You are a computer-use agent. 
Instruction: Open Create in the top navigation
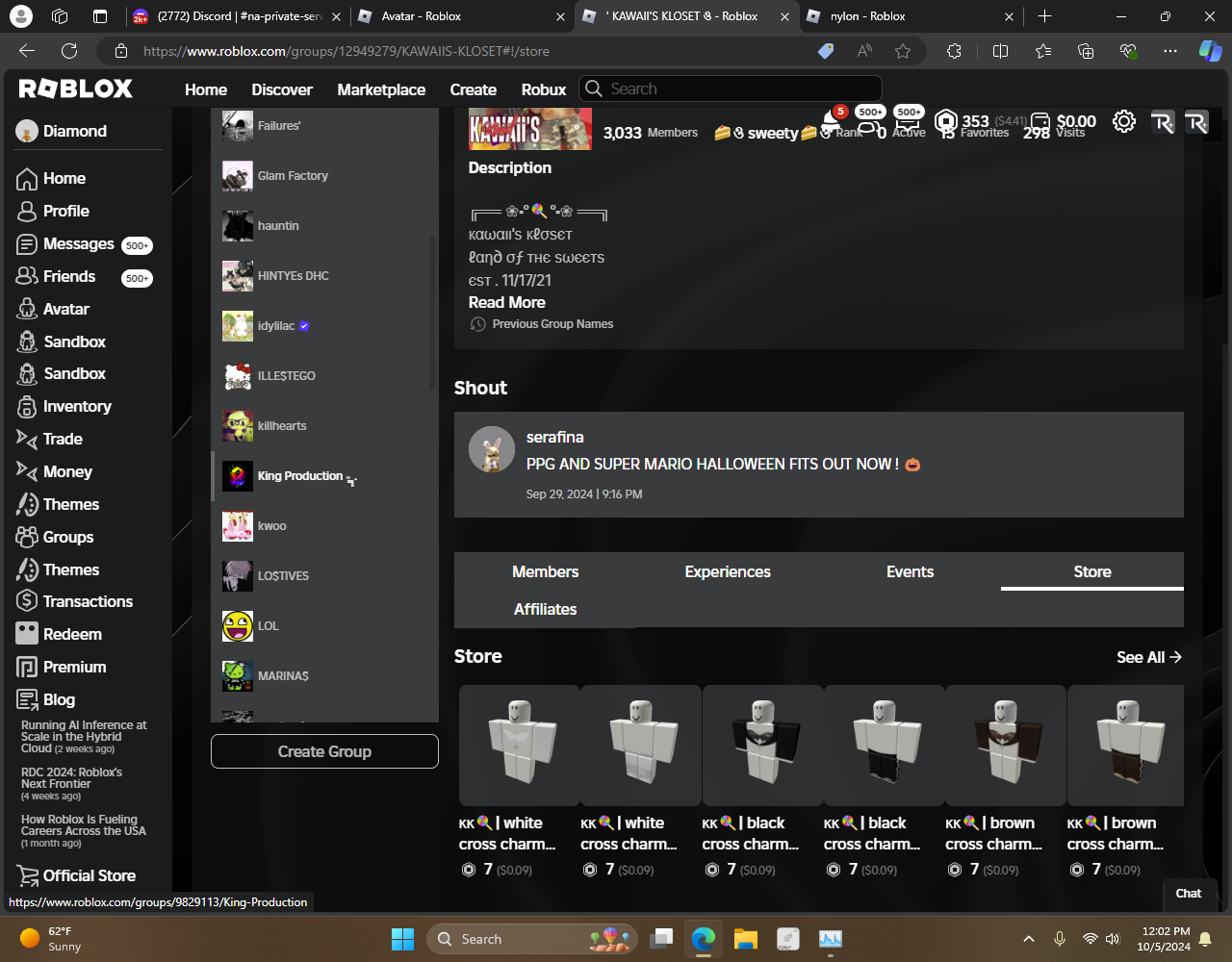coord(474,89)
